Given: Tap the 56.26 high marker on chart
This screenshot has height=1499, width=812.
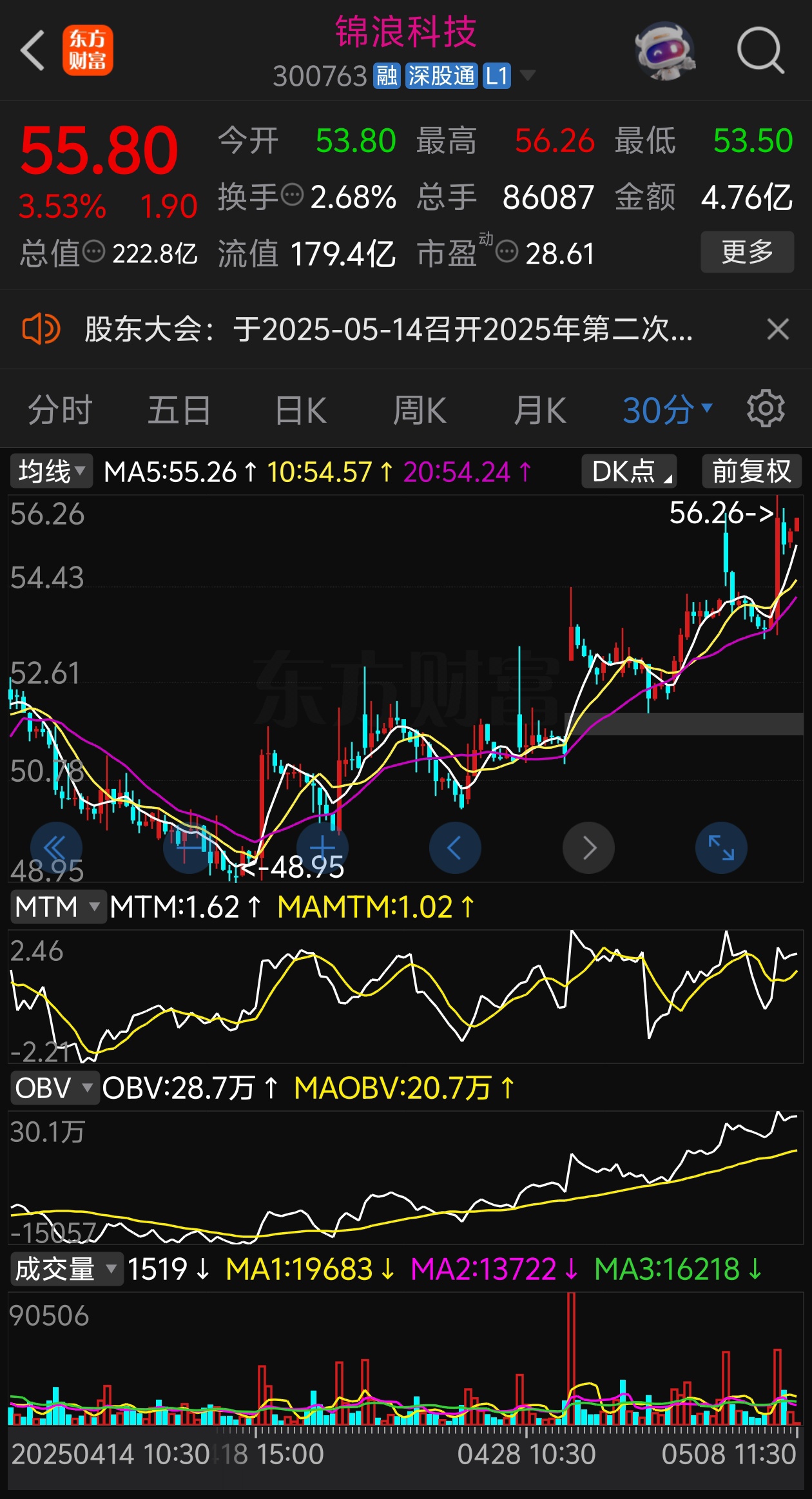Looking at the screenshot, I should click(x=722, y=513).
